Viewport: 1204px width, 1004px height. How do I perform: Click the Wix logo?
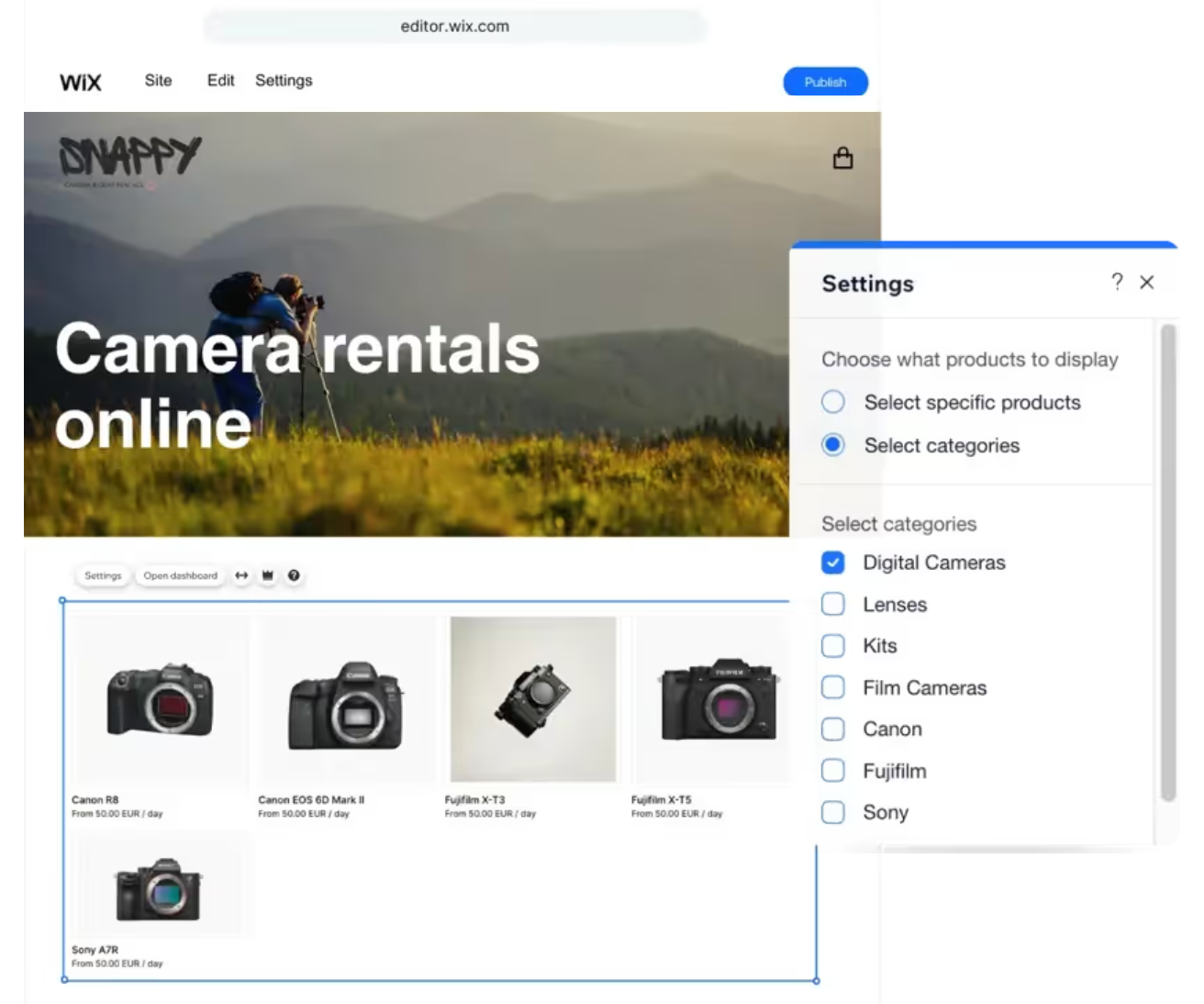pos(81,82)
